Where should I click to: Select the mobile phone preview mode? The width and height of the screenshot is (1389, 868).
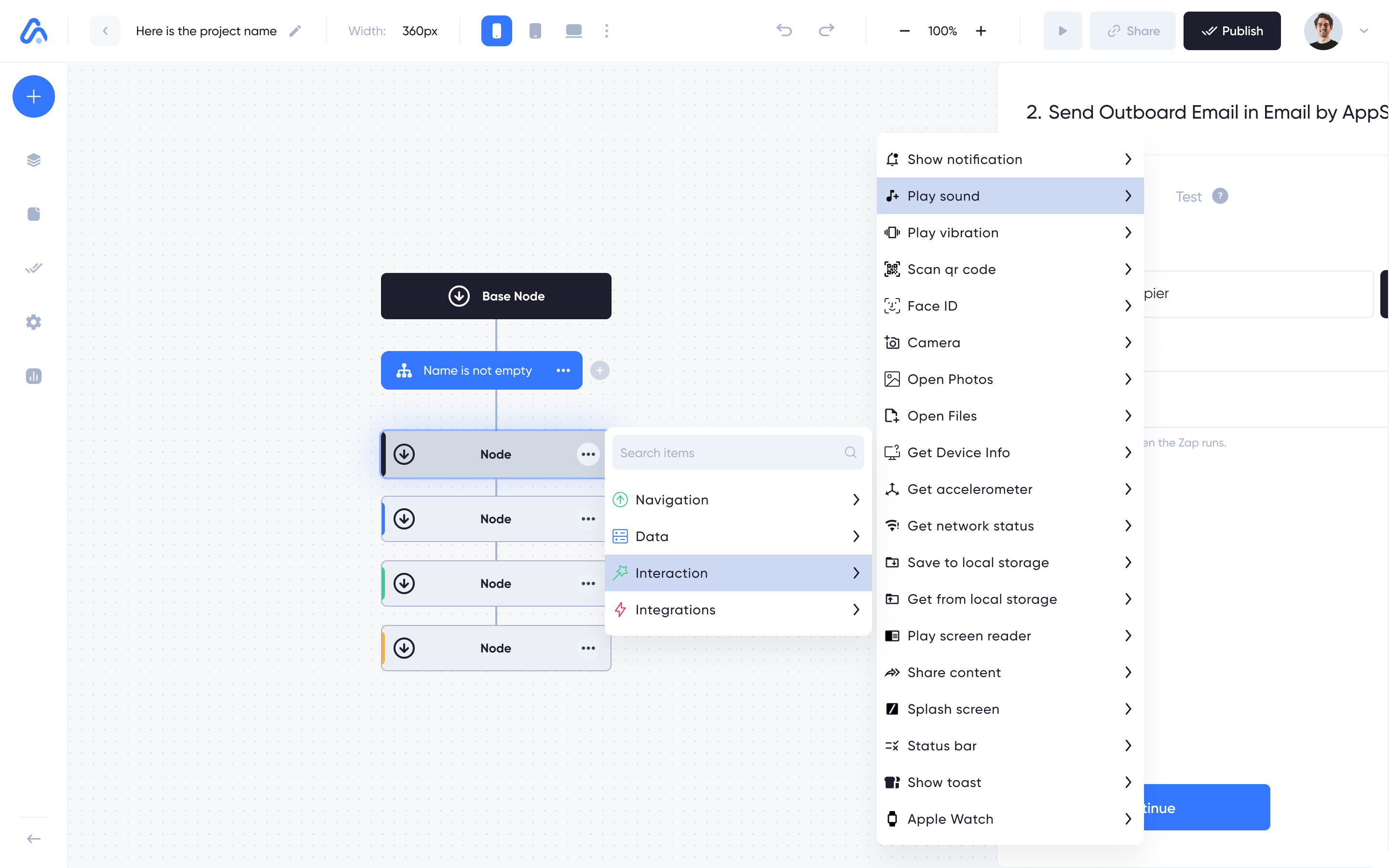(x=496, y=31)
